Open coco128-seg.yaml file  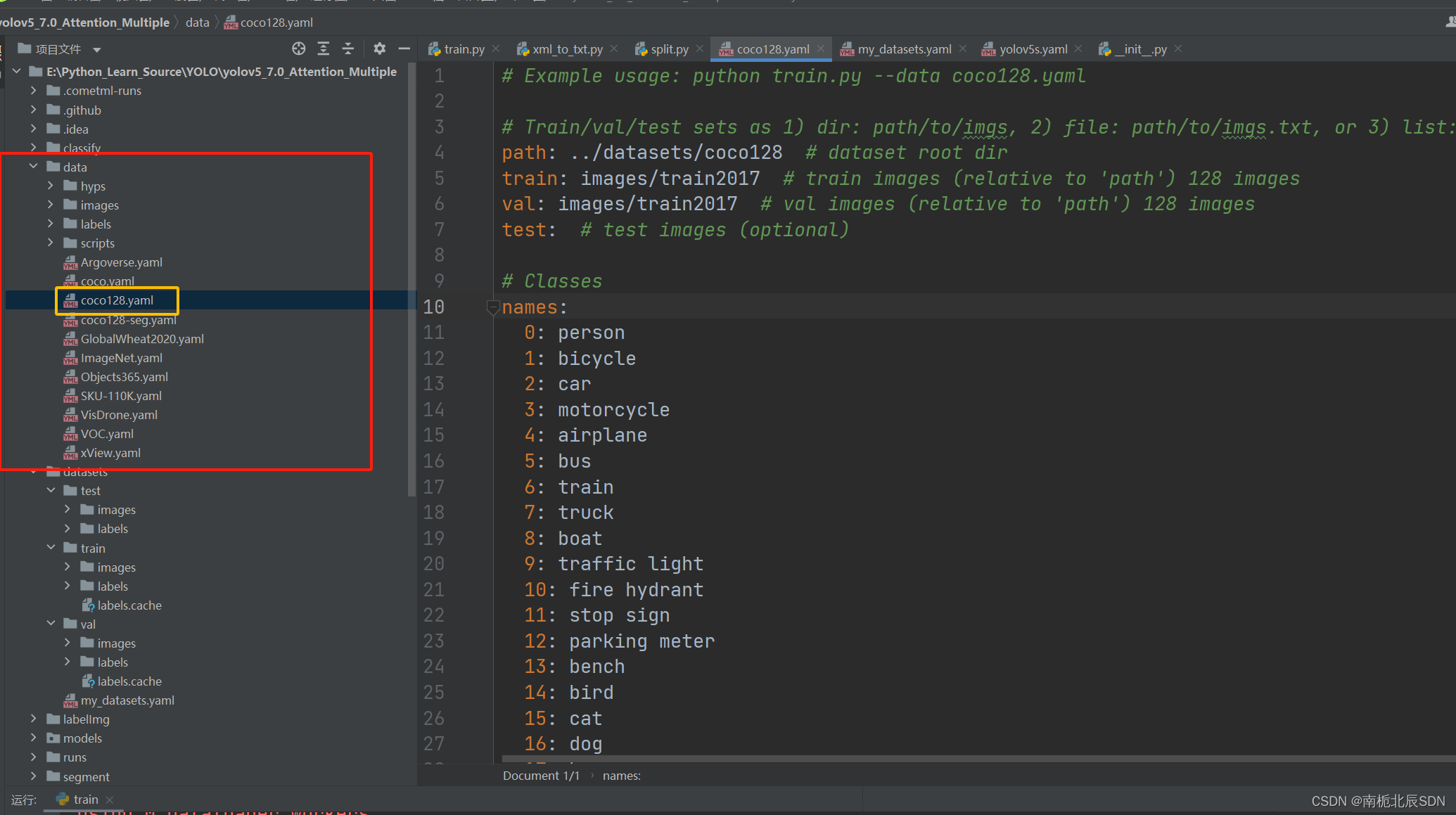click(x=128, y=320)
